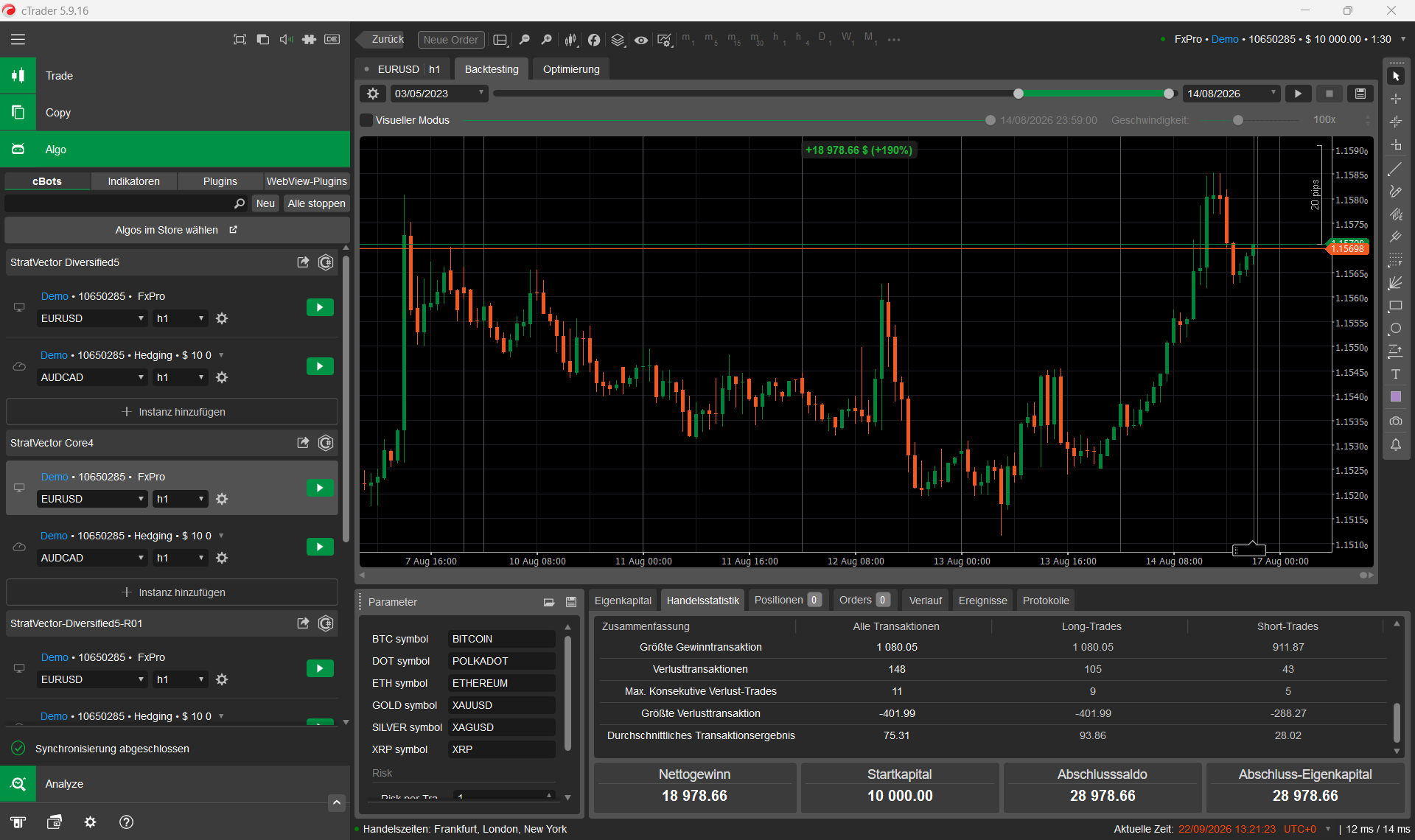Switch to the Eigenkapital tab
1415x840 pixels.
[x=623, y=601]
